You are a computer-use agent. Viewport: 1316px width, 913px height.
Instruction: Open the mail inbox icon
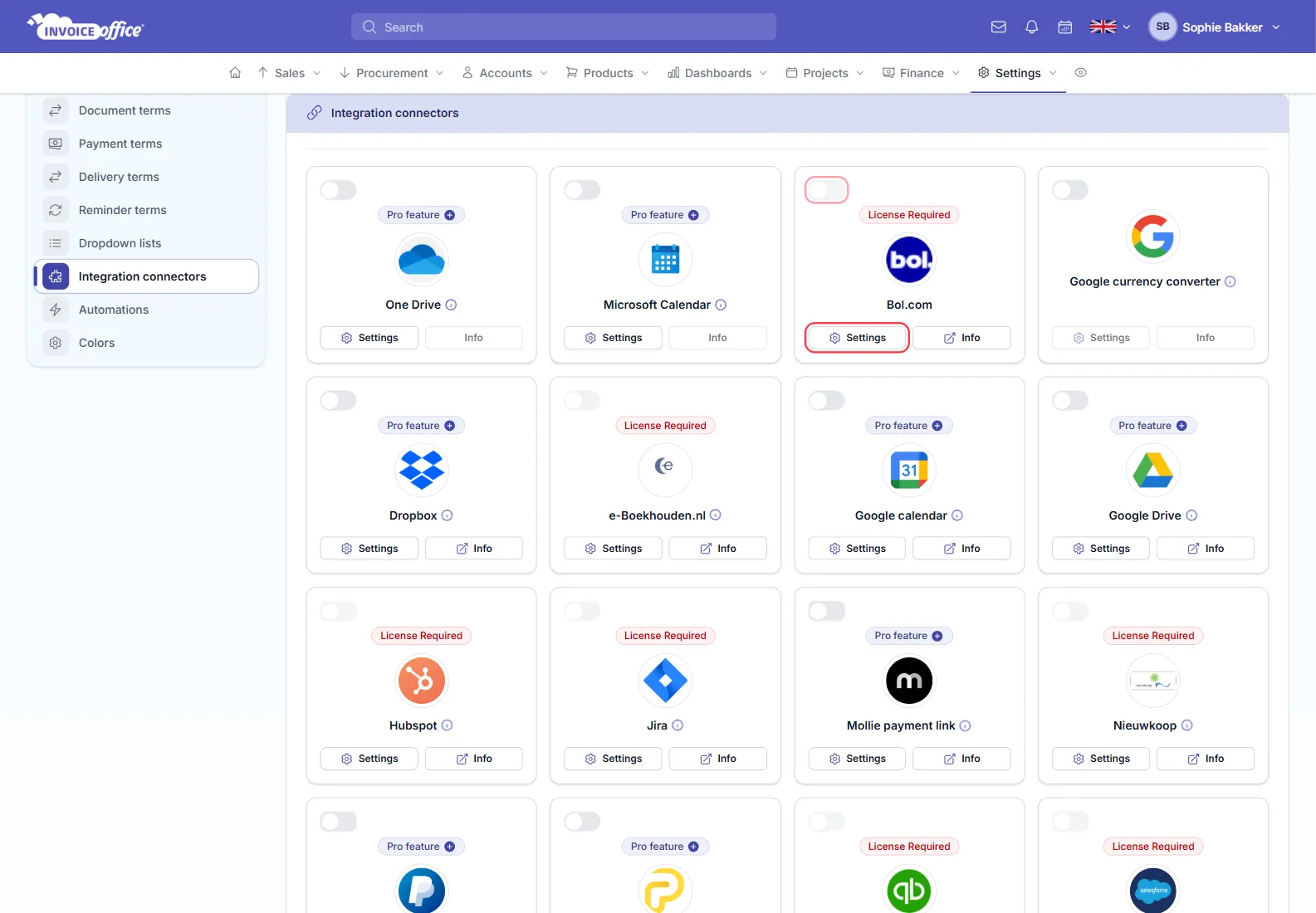[999, 27]
